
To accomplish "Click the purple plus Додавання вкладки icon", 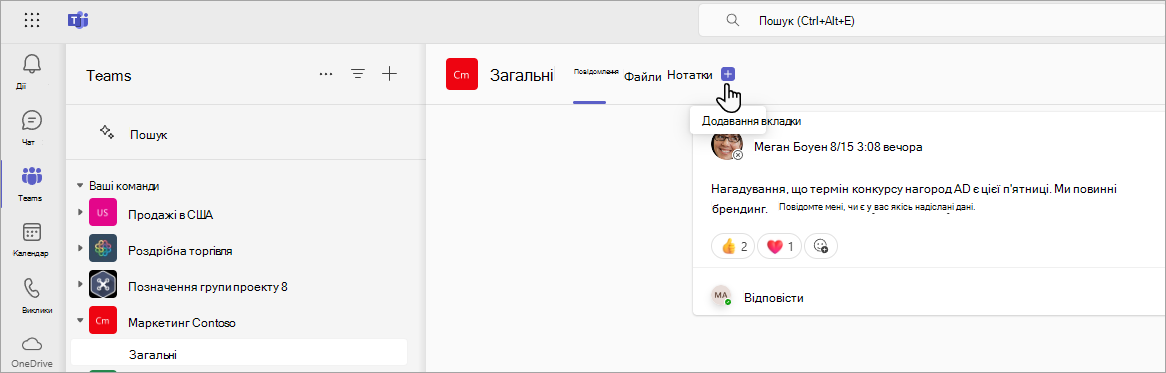I will tap(728, 74).
